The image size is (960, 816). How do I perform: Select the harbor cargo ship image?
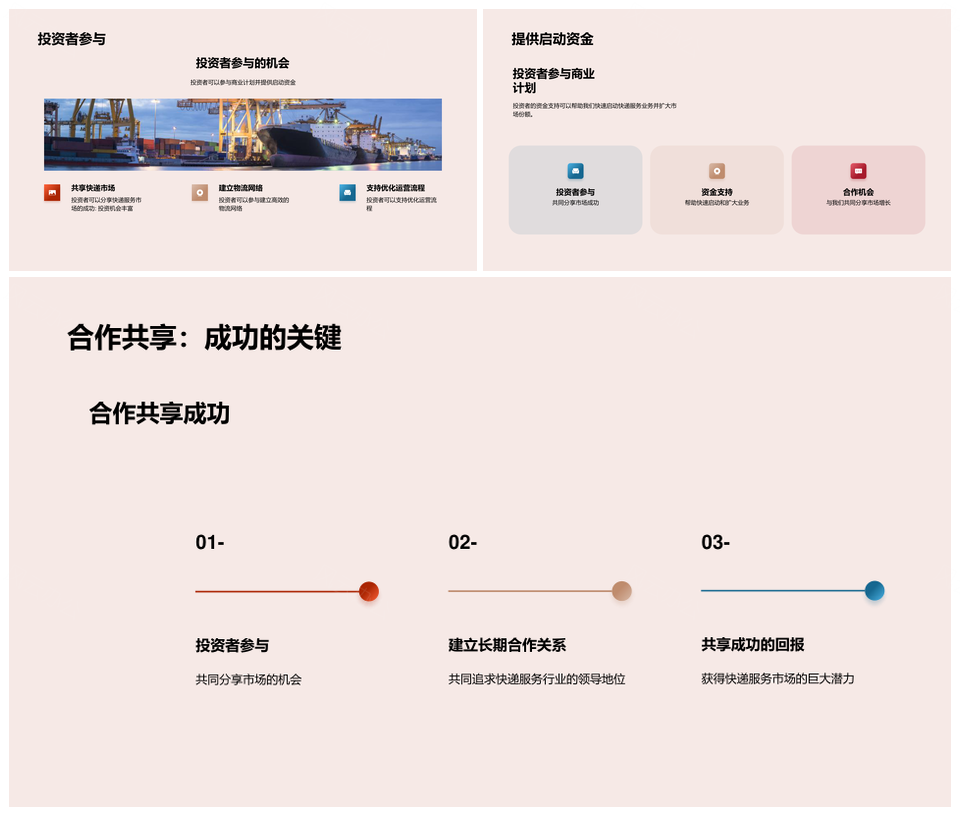click(x=243, y=134)
